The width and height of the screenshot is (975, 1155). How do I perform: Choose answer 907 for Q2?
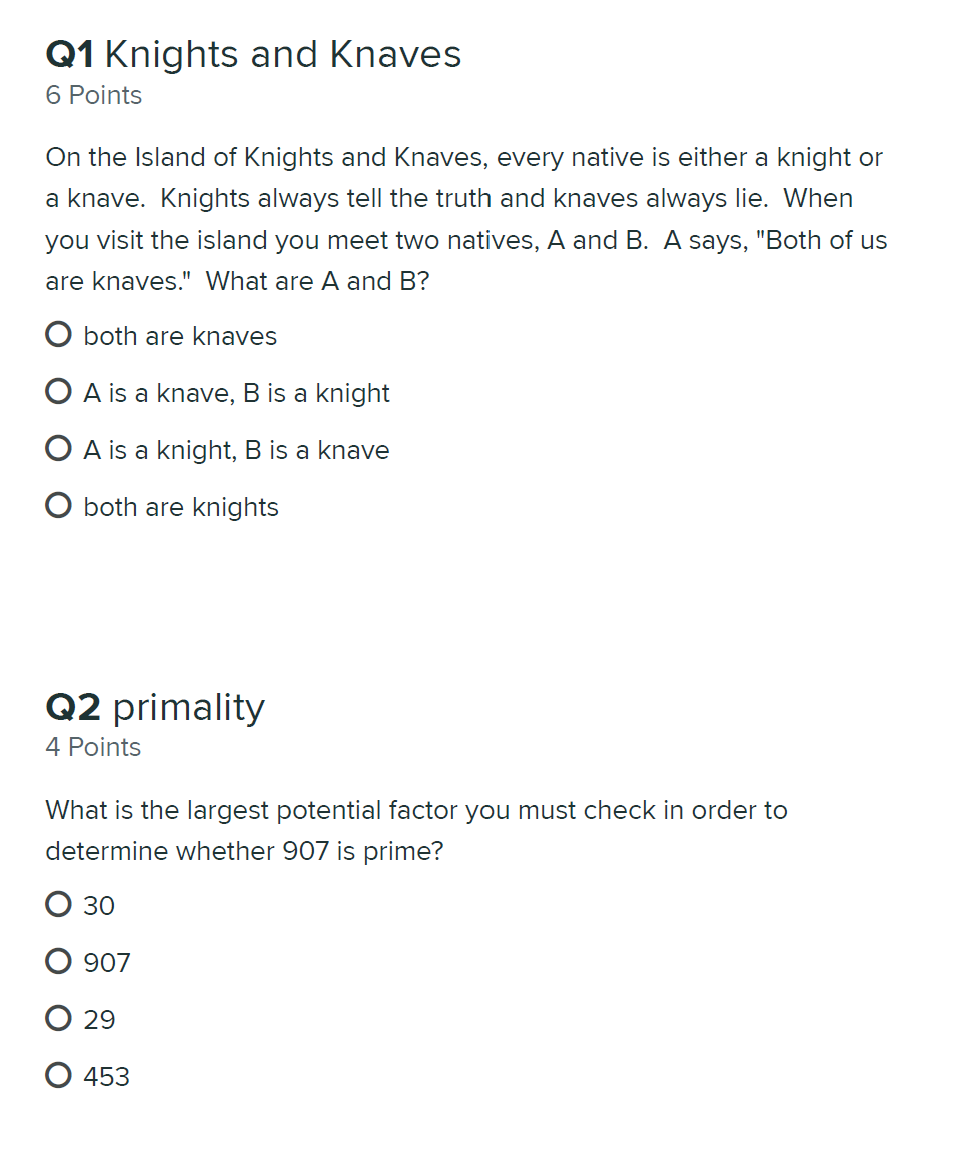tap(58, 960)
